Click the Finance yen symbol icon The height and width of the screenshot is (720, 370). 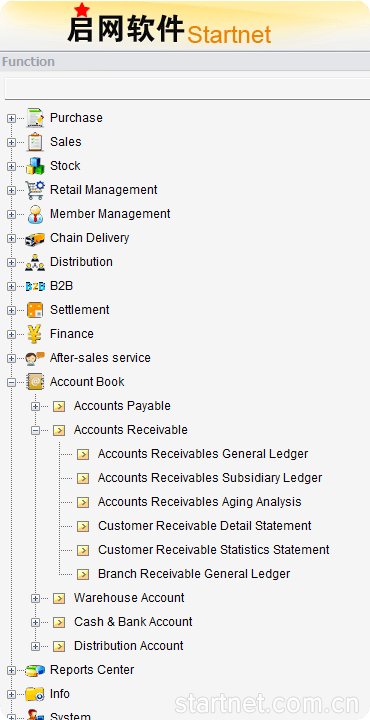tap(35, 334)
